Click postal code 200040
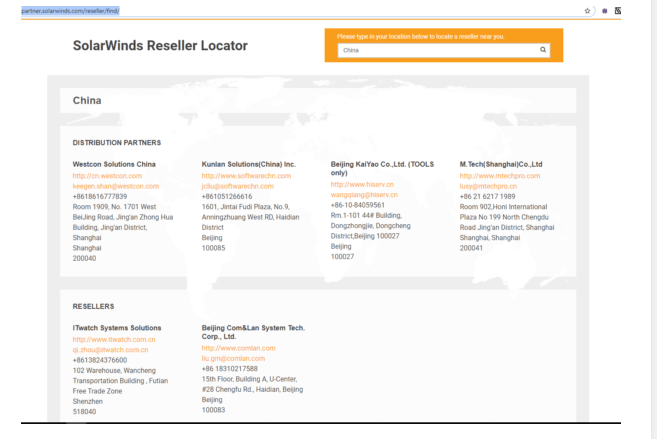The height and width of the screenshot is (439, 657). coord(84,258)
